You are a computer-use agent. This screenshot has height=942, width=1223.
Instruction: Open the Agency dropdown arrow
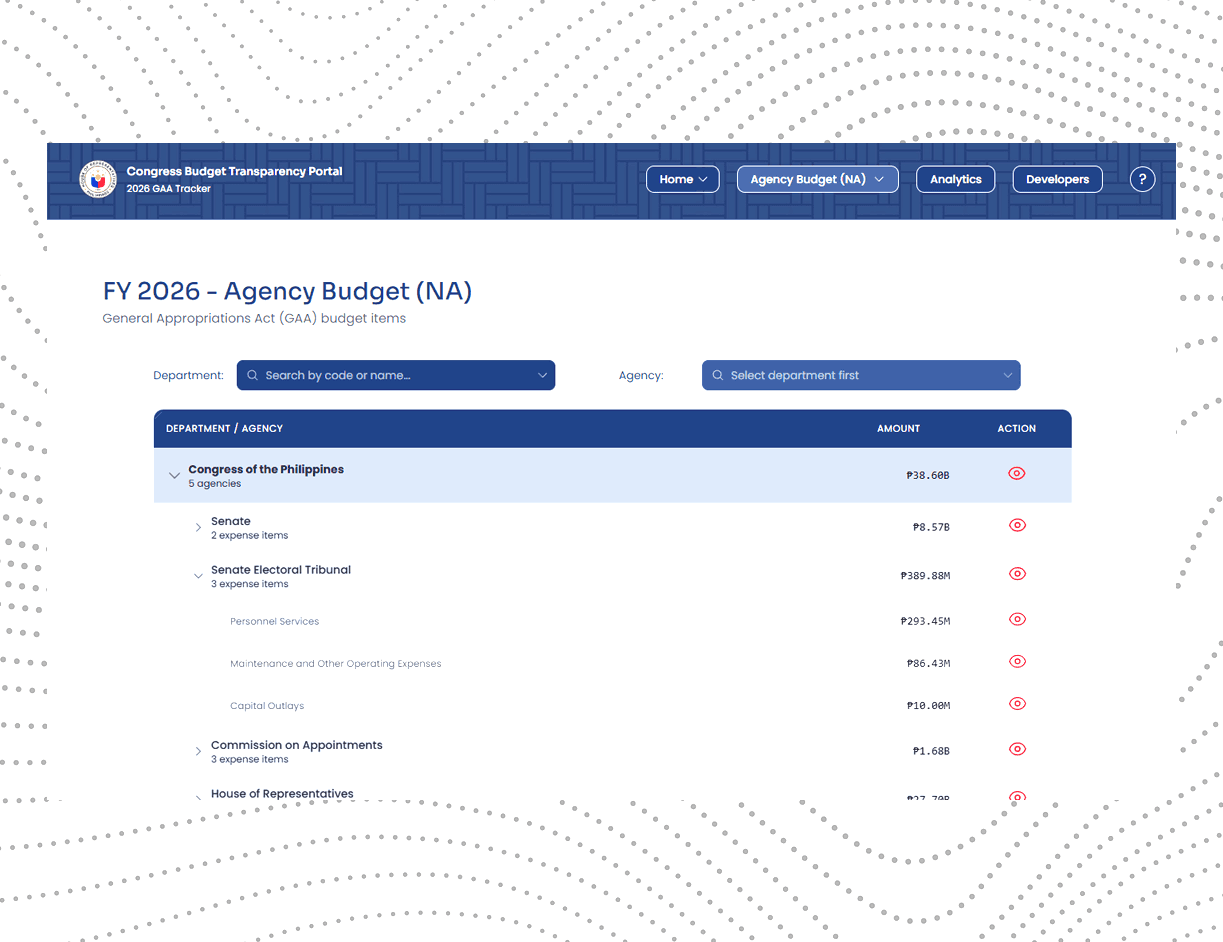coord(1008,375)
